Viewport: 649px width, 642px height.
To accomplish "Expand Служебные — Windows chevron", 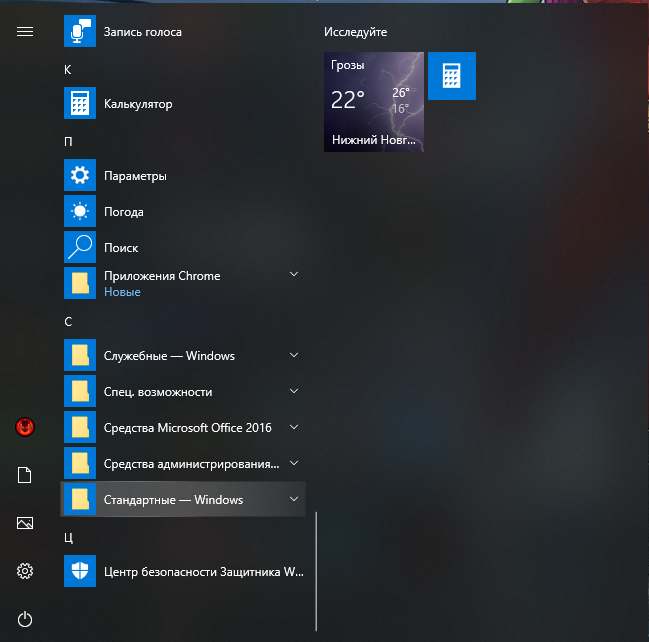I will coord(294,355).
